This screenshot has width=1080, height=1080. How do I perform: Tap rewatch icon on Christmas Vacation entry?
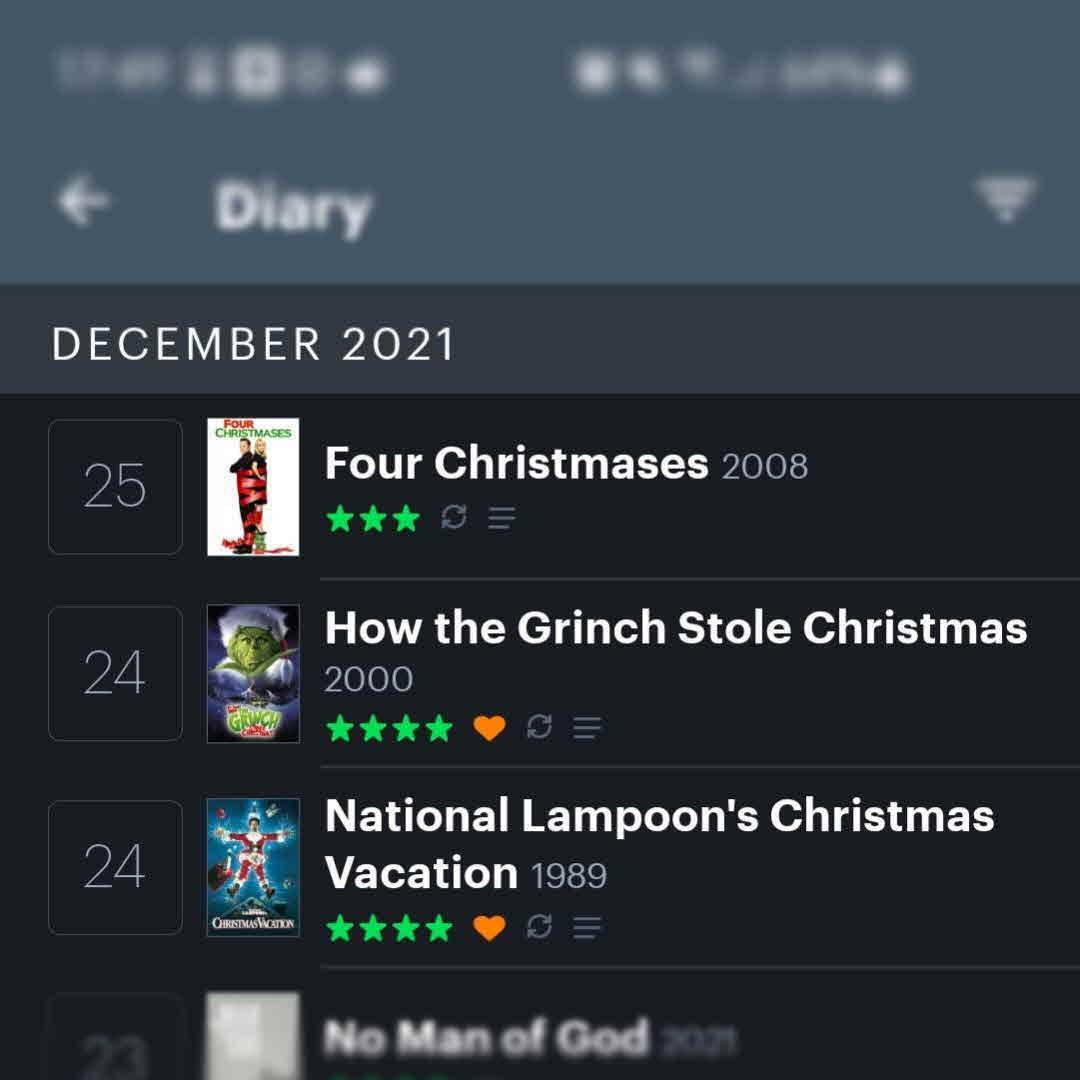pos(540,928)
